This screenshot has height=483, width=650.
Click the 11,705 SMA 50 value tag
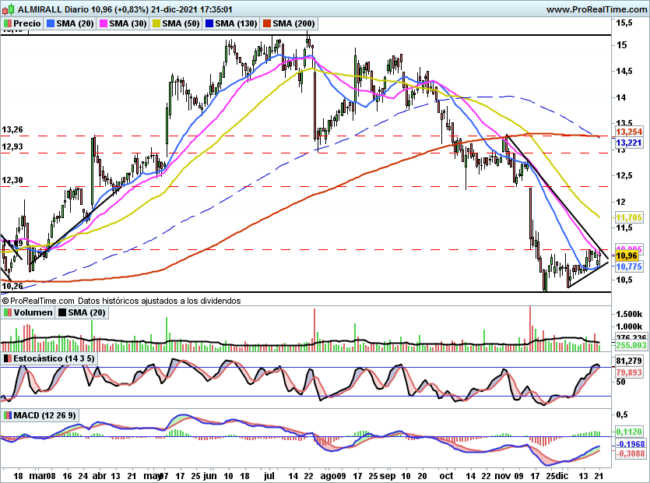click(x=628, y=217)
